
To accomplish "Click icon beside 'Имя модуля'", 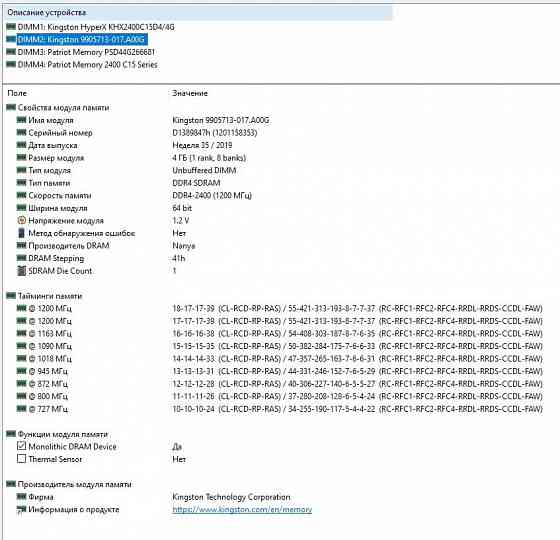I will tap(21, 120).
